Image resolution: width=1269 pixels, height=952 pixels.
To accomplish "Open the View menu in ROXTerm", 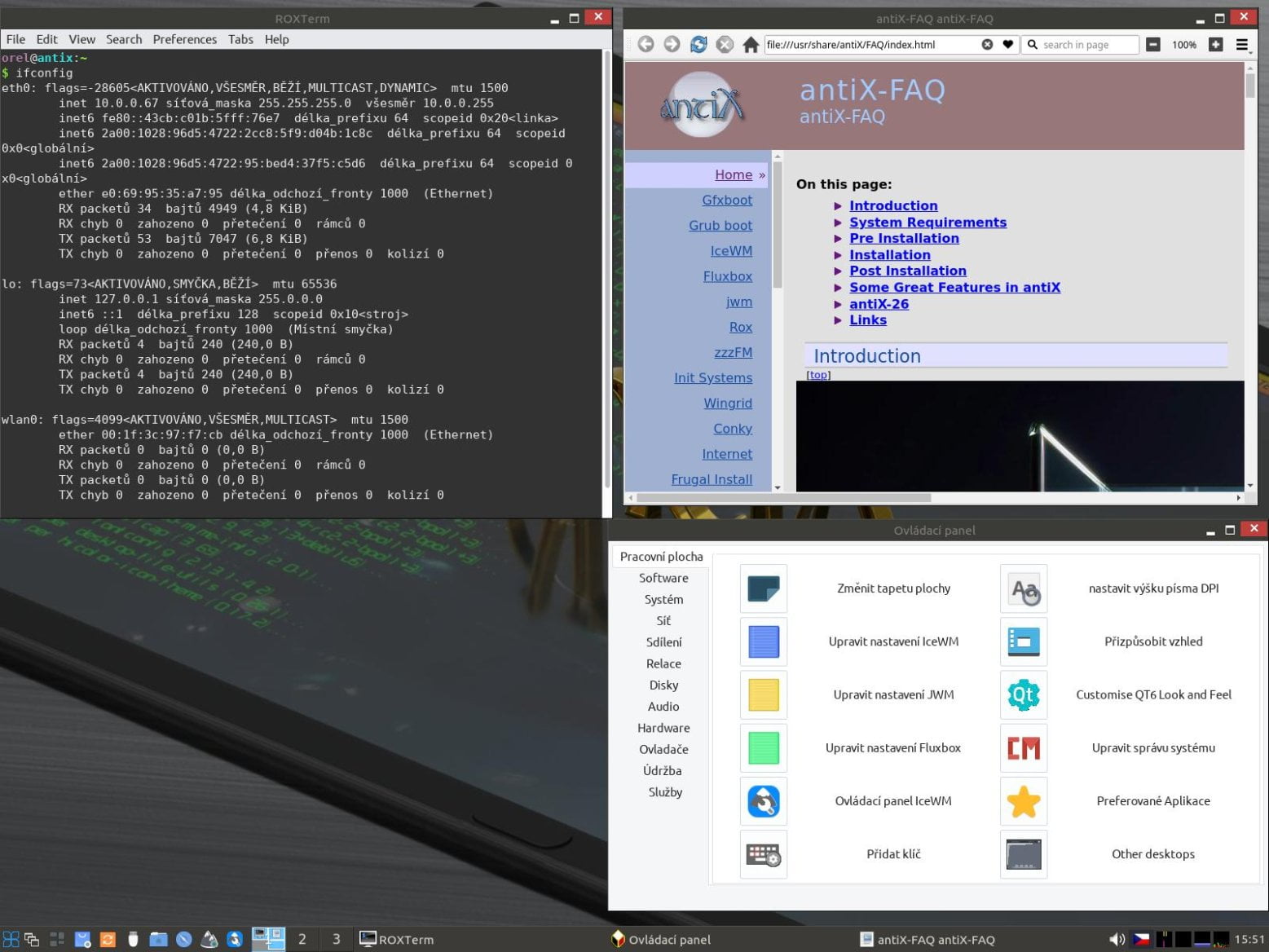I will click(x=82, y=39).
